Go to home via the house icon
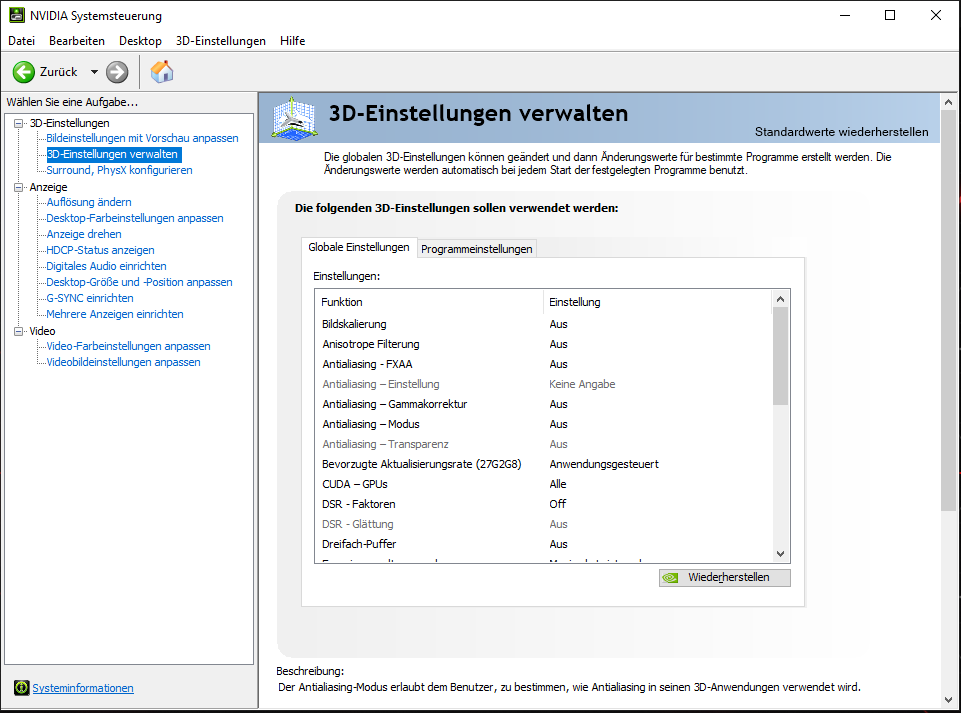961x713 pixels. point(162,72)
